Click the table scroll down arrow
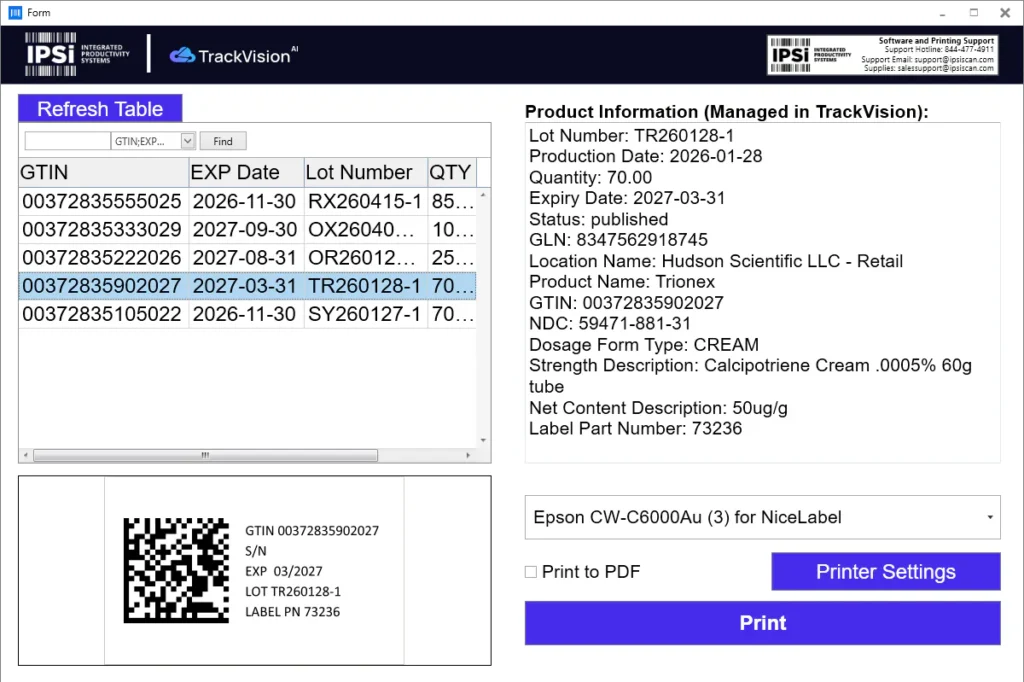This screenshot has height=682, width=1024. 483,440
